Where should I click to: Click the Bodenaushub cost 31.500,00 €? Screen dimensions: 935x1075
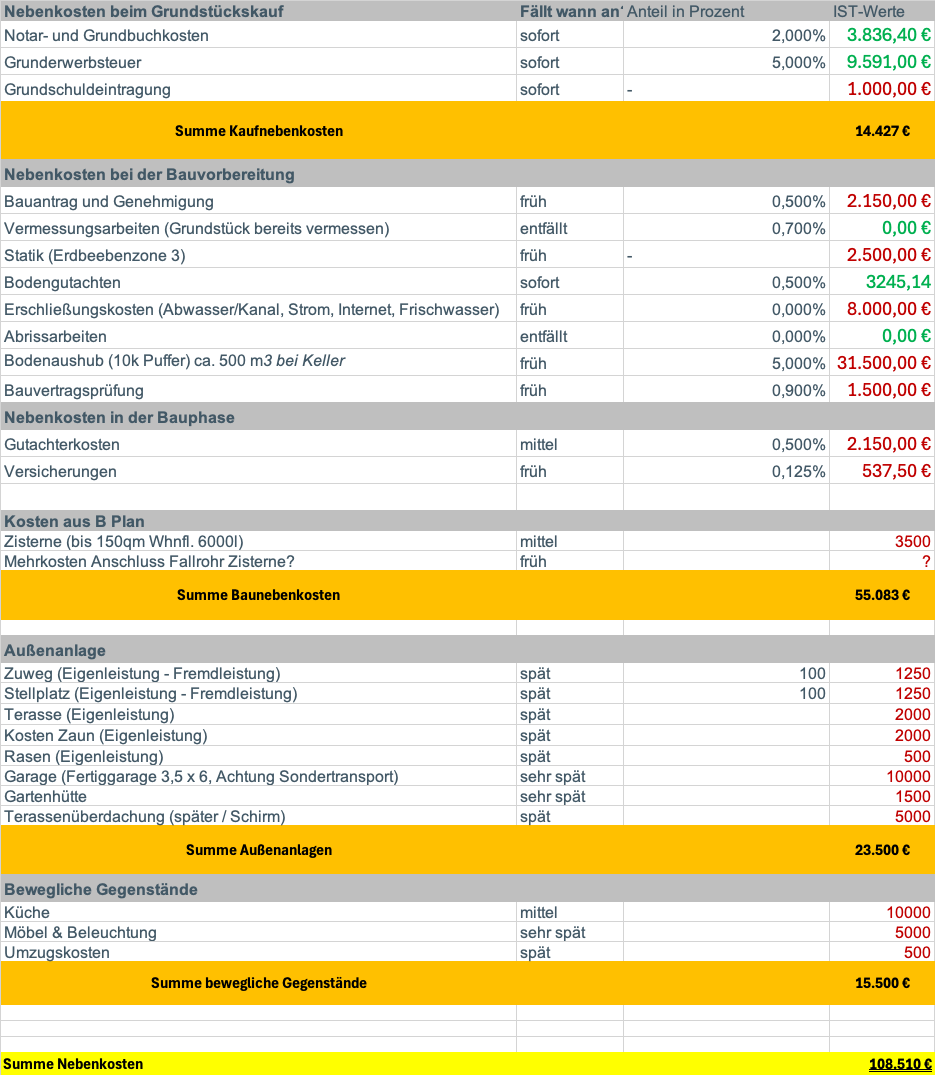[x=883, y=363]
